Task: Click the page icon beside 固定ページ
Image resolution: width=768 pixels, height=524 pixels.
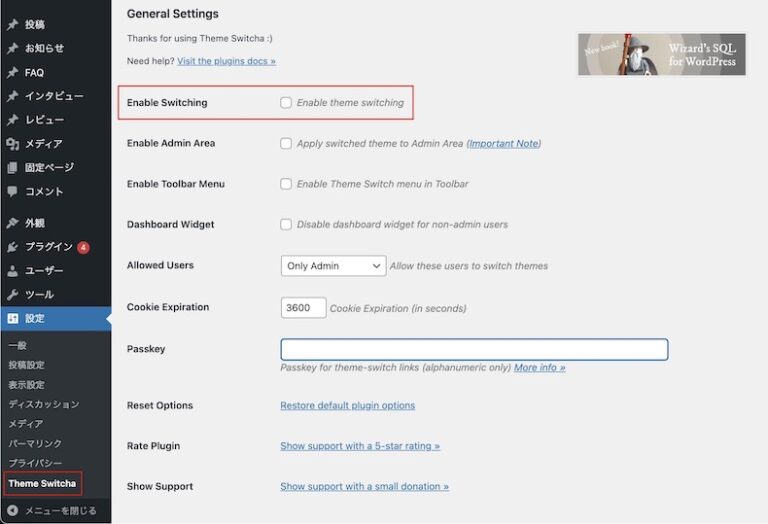Action: click(x=12, y=168)
